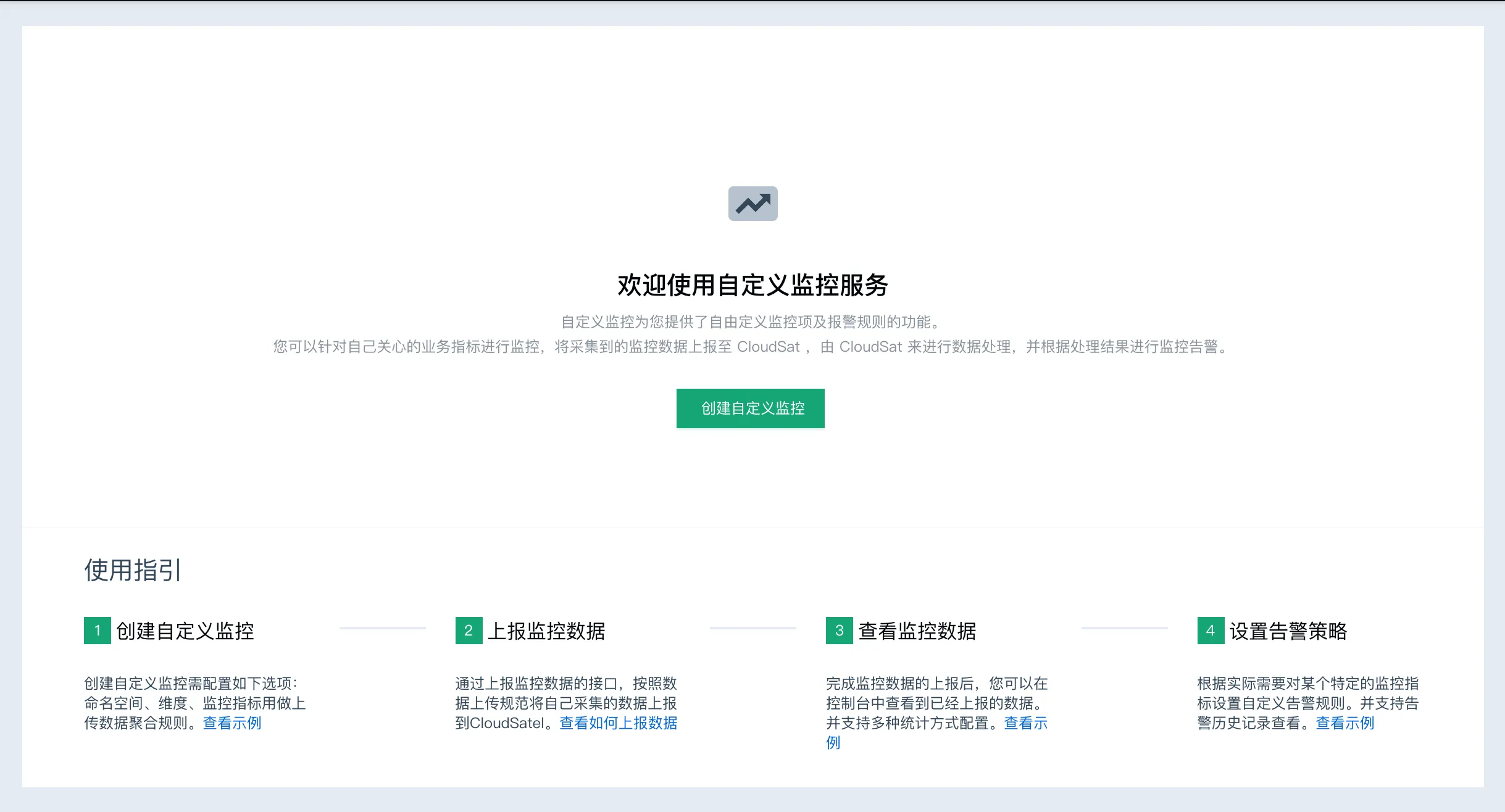This screenshot has height=812, width=1505.
Task: Click the connector line between steps 1 and 2
Action: click(x=383, y=628)
